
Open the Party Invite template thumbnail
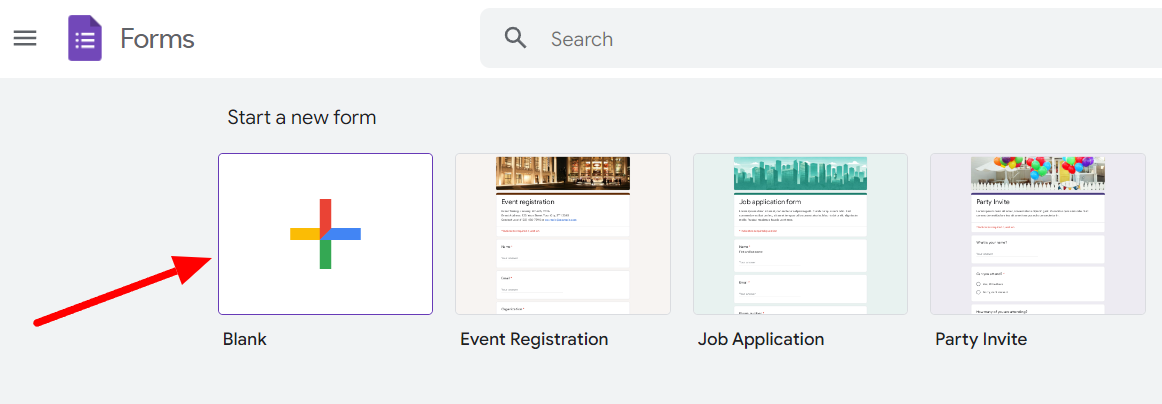point(1038,234)
